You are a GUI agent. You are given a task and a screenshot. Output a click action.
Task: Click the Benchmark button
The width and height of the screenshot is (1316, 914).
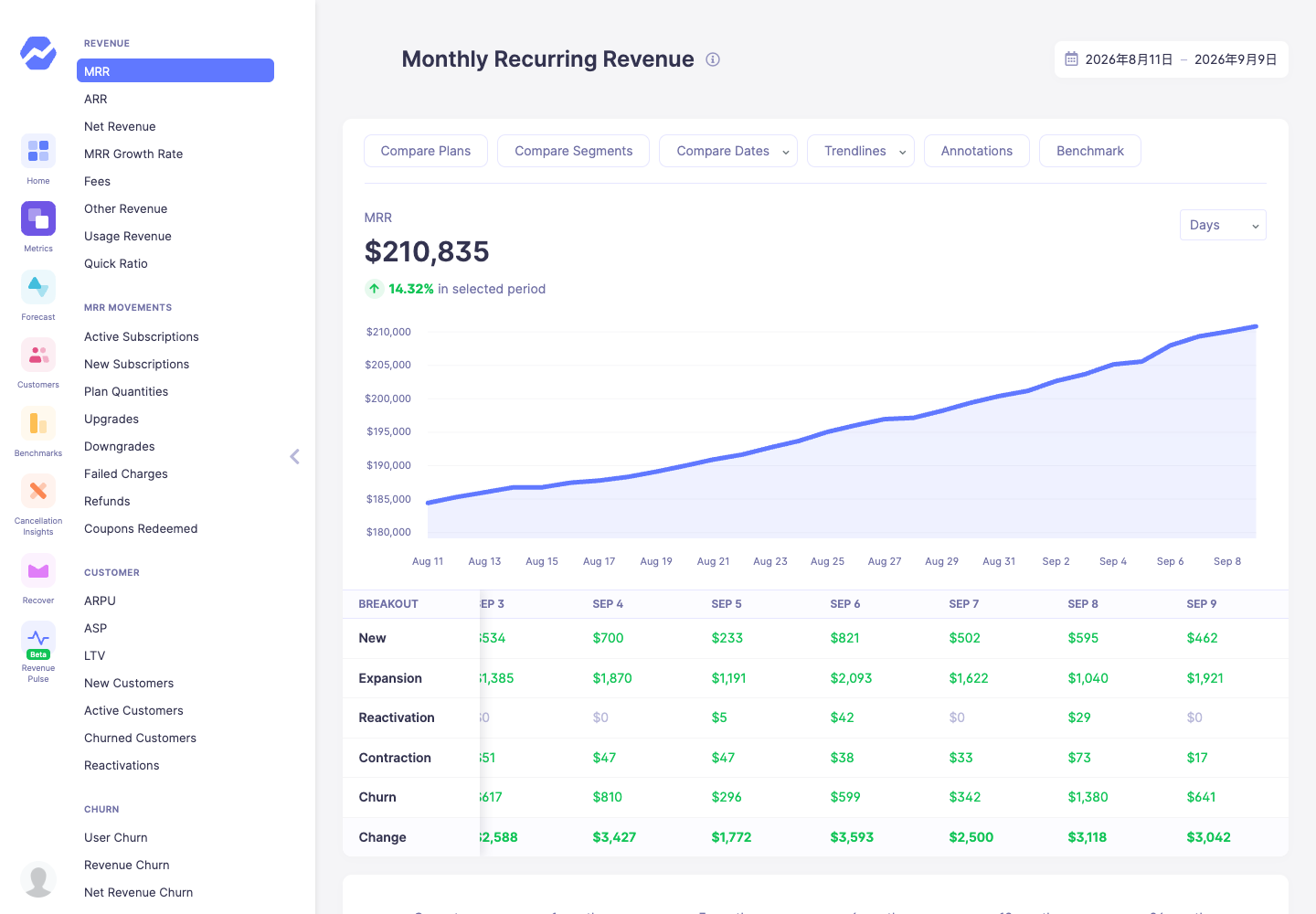point(1090,151)
